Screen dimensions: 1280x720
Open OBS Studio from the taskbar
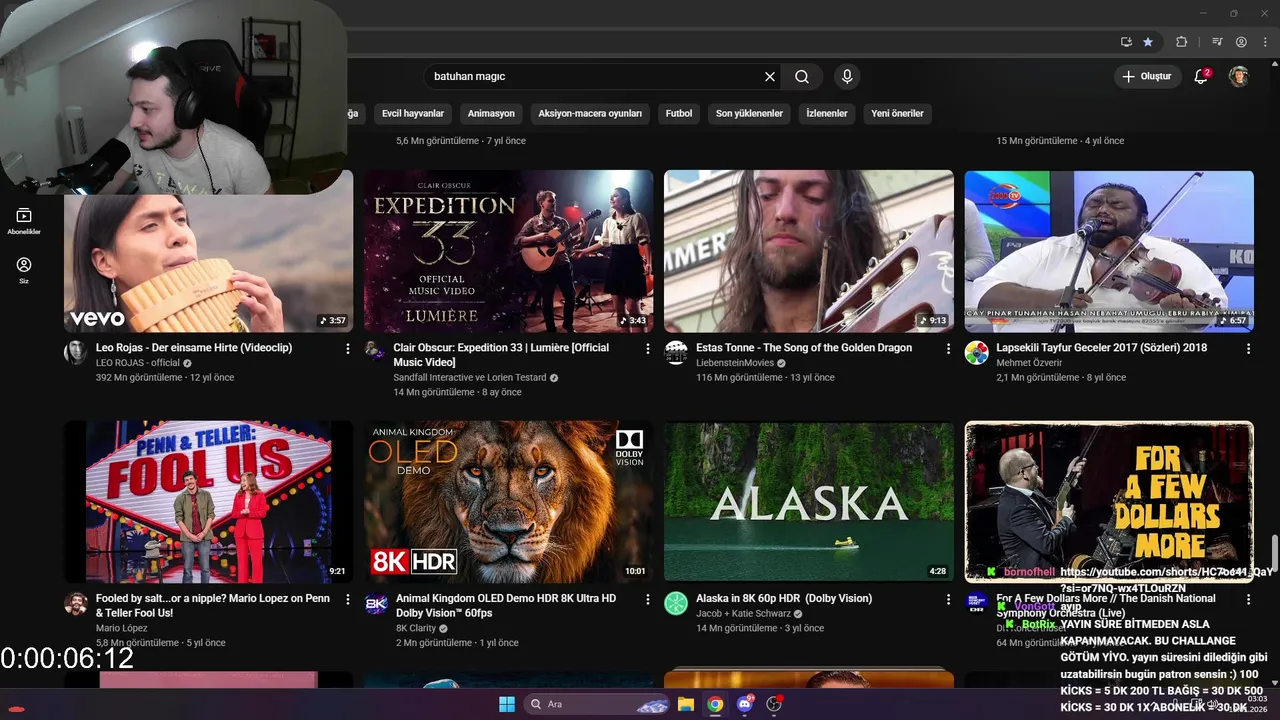click(773, 704)
